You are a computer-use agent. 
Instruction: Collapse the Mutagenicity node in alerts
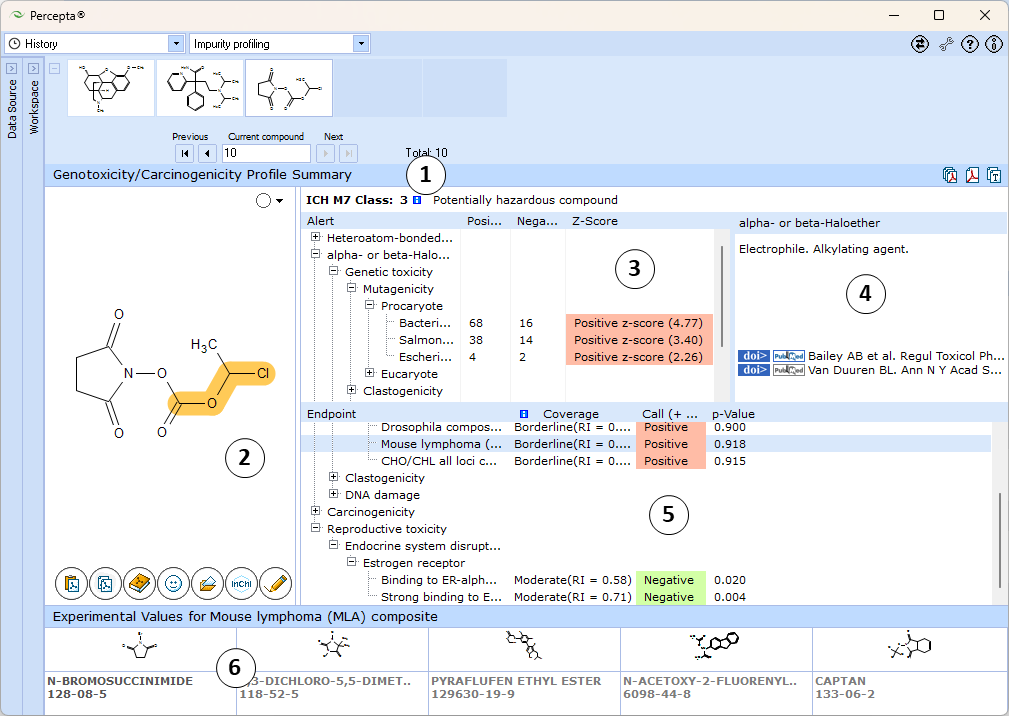pos(351,288)
